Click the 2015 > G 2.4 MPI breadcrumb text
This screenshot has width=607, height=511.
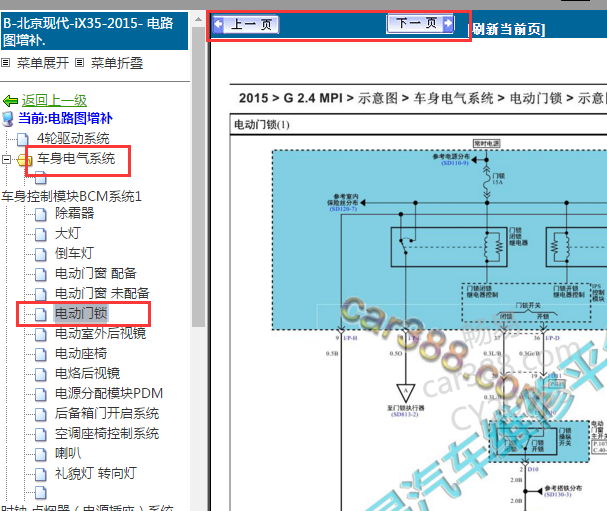tap(290, 98)
